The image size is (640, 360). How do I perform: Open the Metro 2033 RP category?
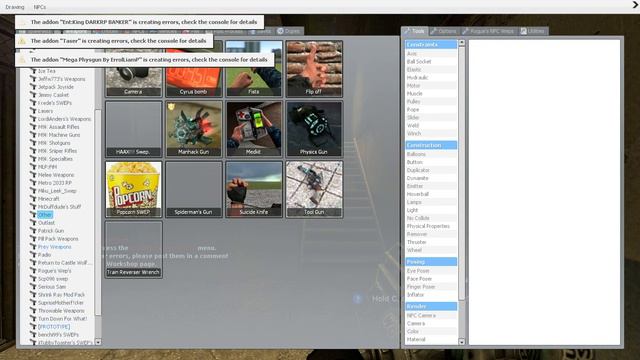pos(54,183)
